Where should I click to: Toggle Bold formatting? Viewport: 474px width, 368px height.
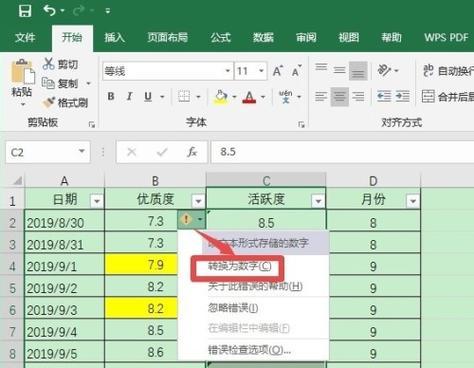[x=111, y=97]
